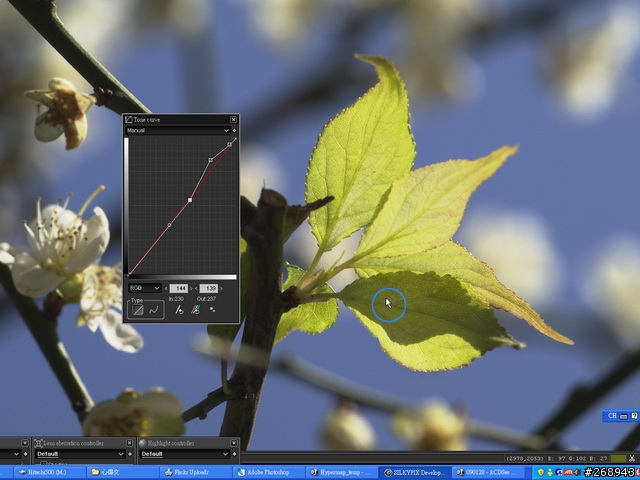Close the Highlight controller panel

pyautogui.click(x=234, y=443)
